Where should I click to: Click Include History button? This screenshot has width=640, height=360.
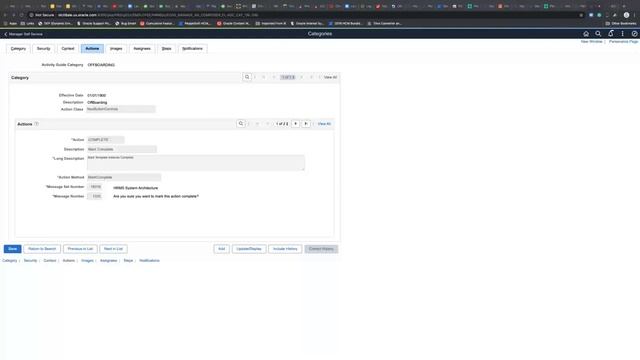tap(285, 249)
